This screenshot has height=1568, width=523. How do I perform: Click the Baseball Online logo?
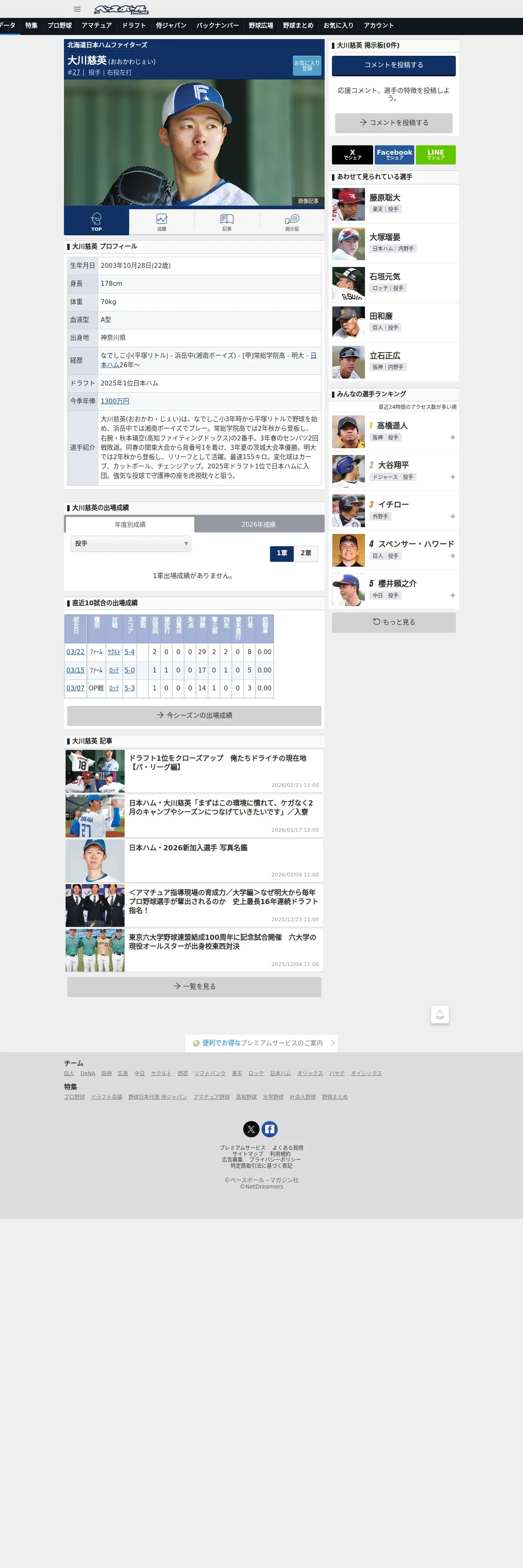tap(121, 9)
